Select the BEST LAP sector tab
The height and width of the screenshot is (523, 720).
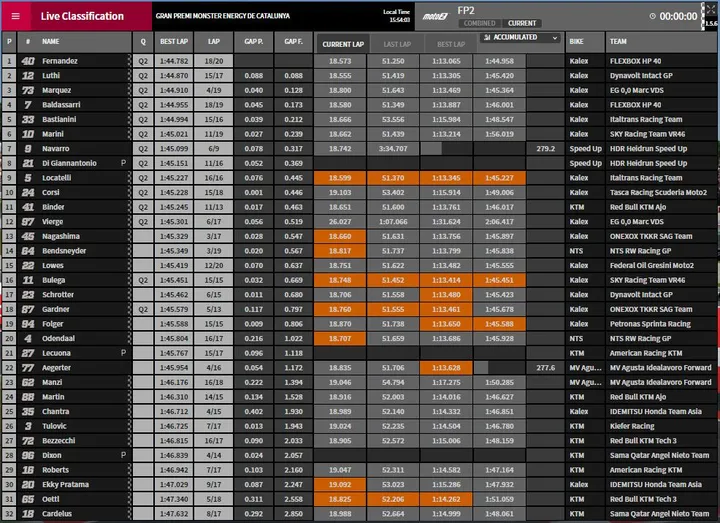point(450,44)
